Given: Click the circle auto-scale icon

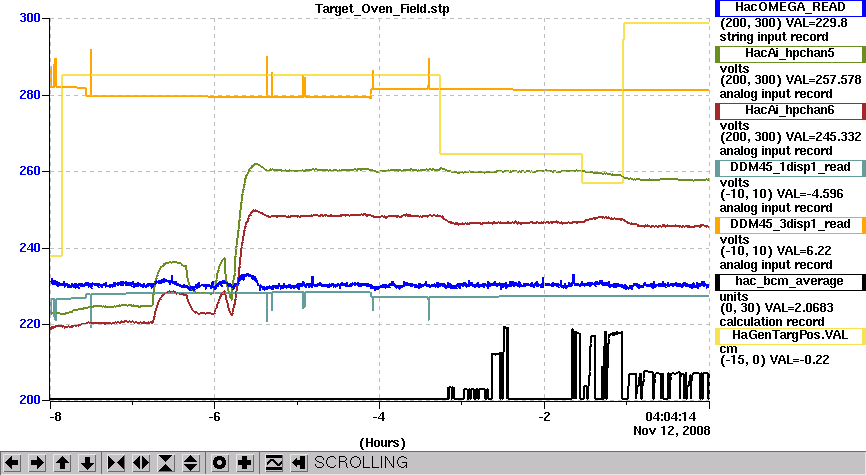Looking at the screenshot, I should pos(219,462).
